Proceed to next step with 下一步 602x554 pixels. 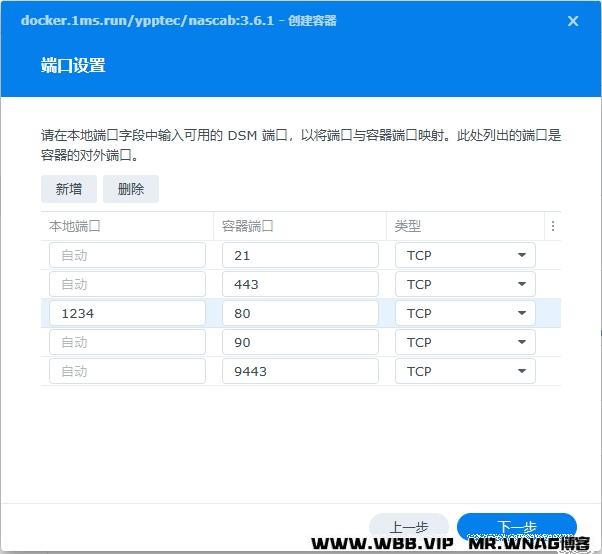tap(516, 527)
